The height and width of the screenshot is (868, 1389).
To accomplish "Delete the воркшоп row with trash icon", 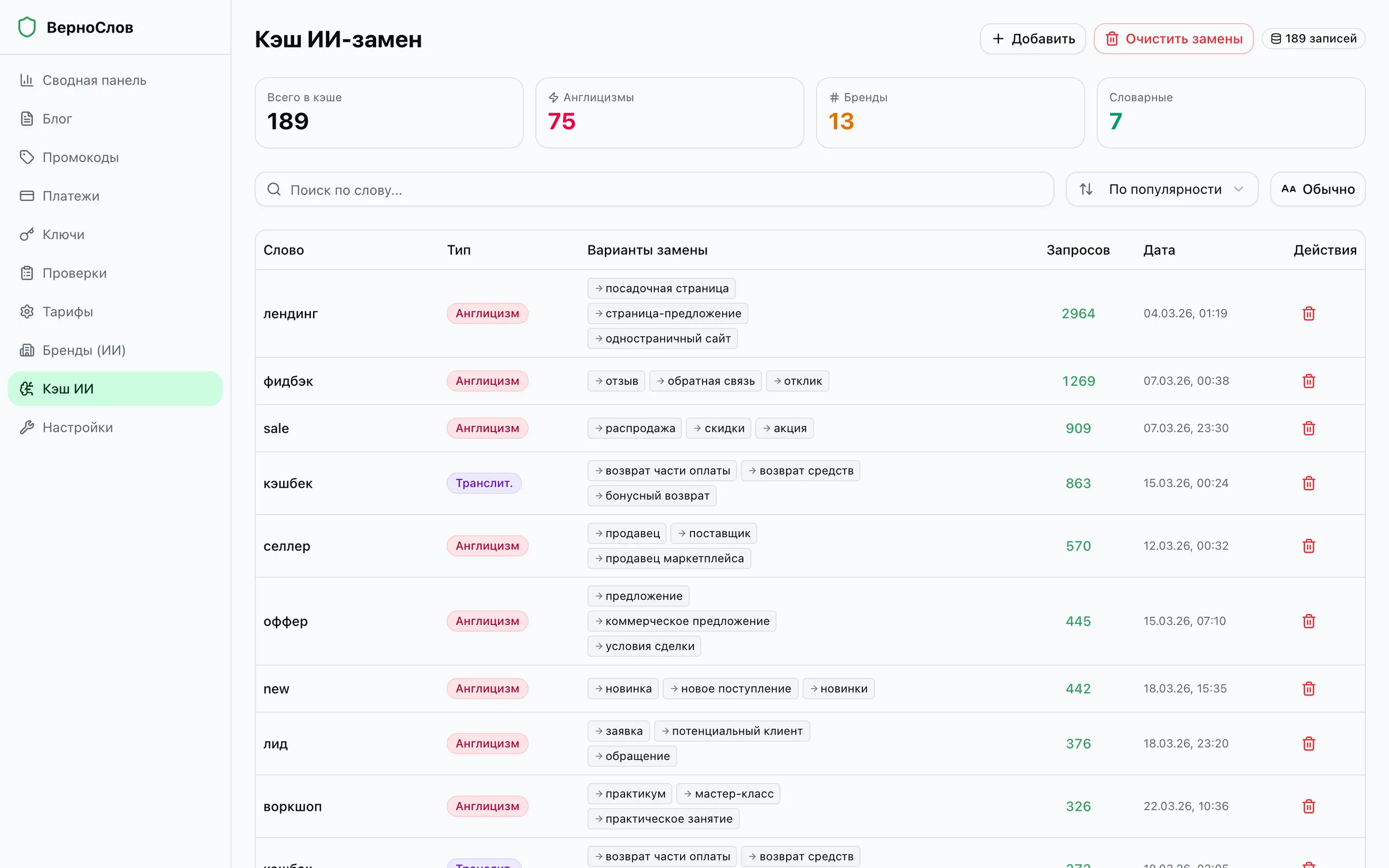I will coord(1309,807).
